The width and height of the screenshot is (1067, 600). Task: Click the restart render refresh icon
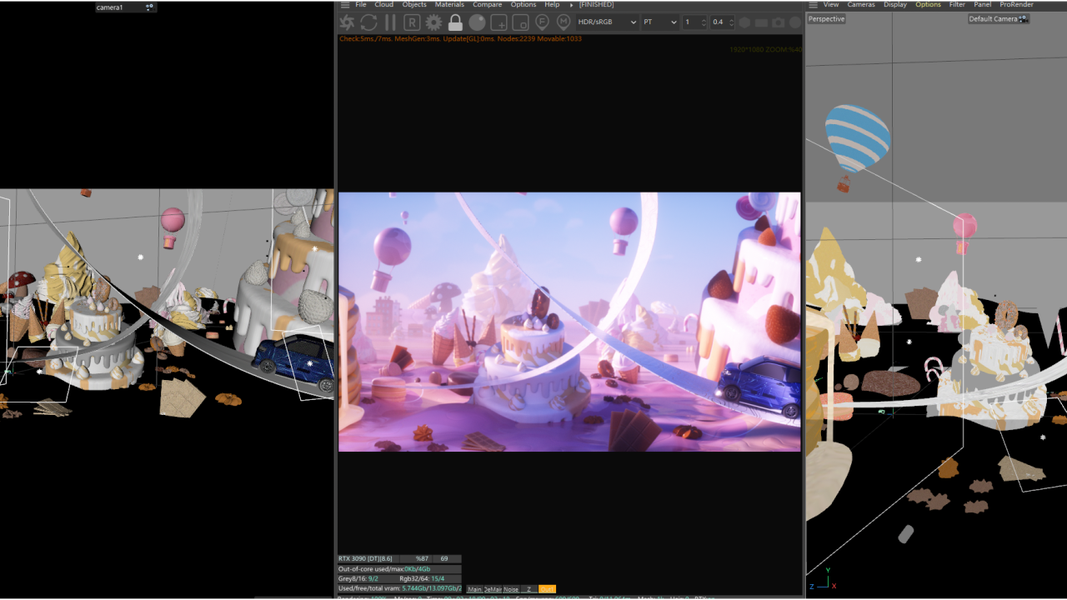point(369,22)
